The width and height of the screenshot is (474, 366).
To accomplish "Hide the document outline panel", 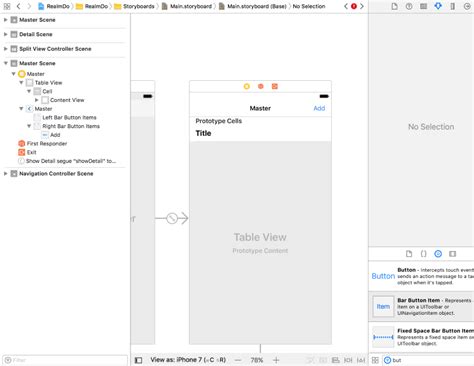I will point(138,360).
